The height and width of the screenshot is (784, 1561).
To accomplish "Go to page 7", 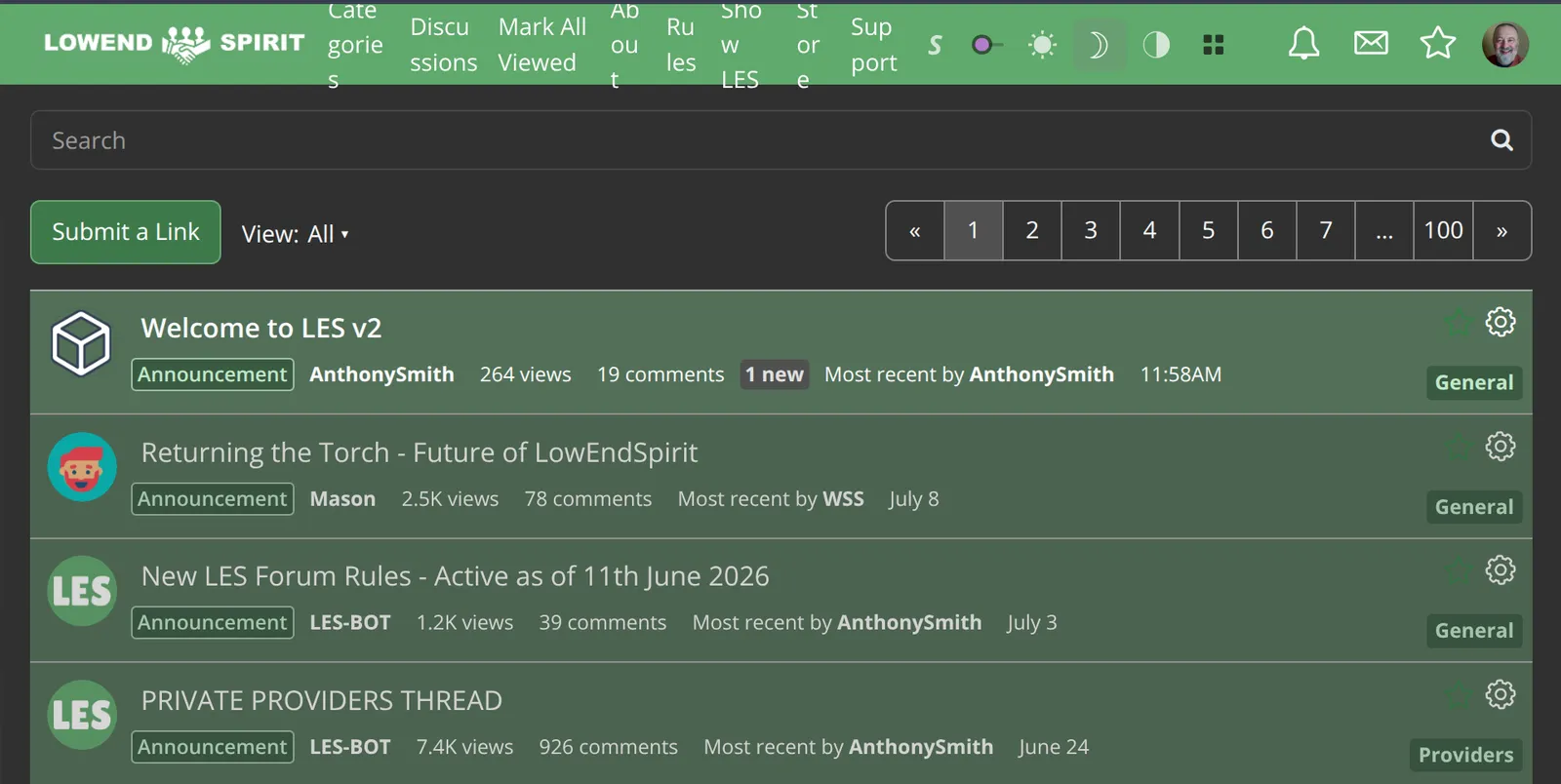I will [1326, 231].
